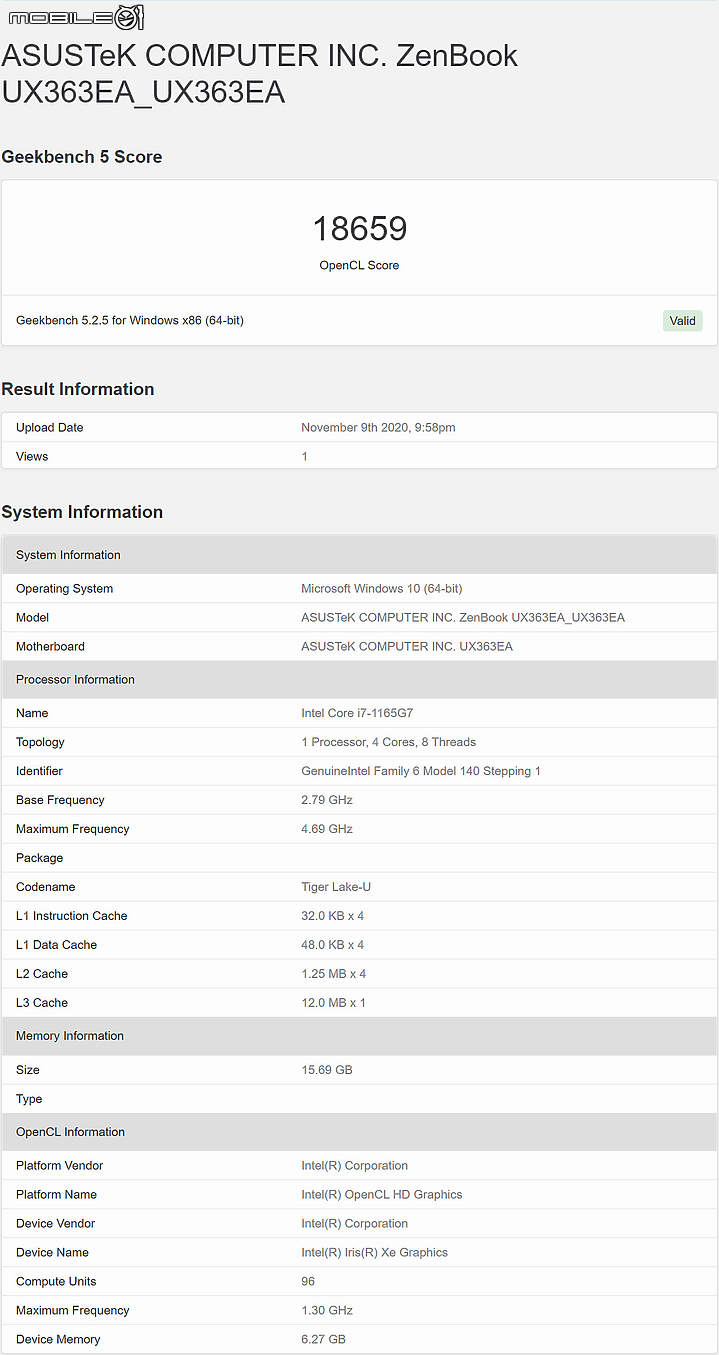Screen dimensions: 719x1355
Task: Click the green Valid badge
Action: click(x=682, y=321)
